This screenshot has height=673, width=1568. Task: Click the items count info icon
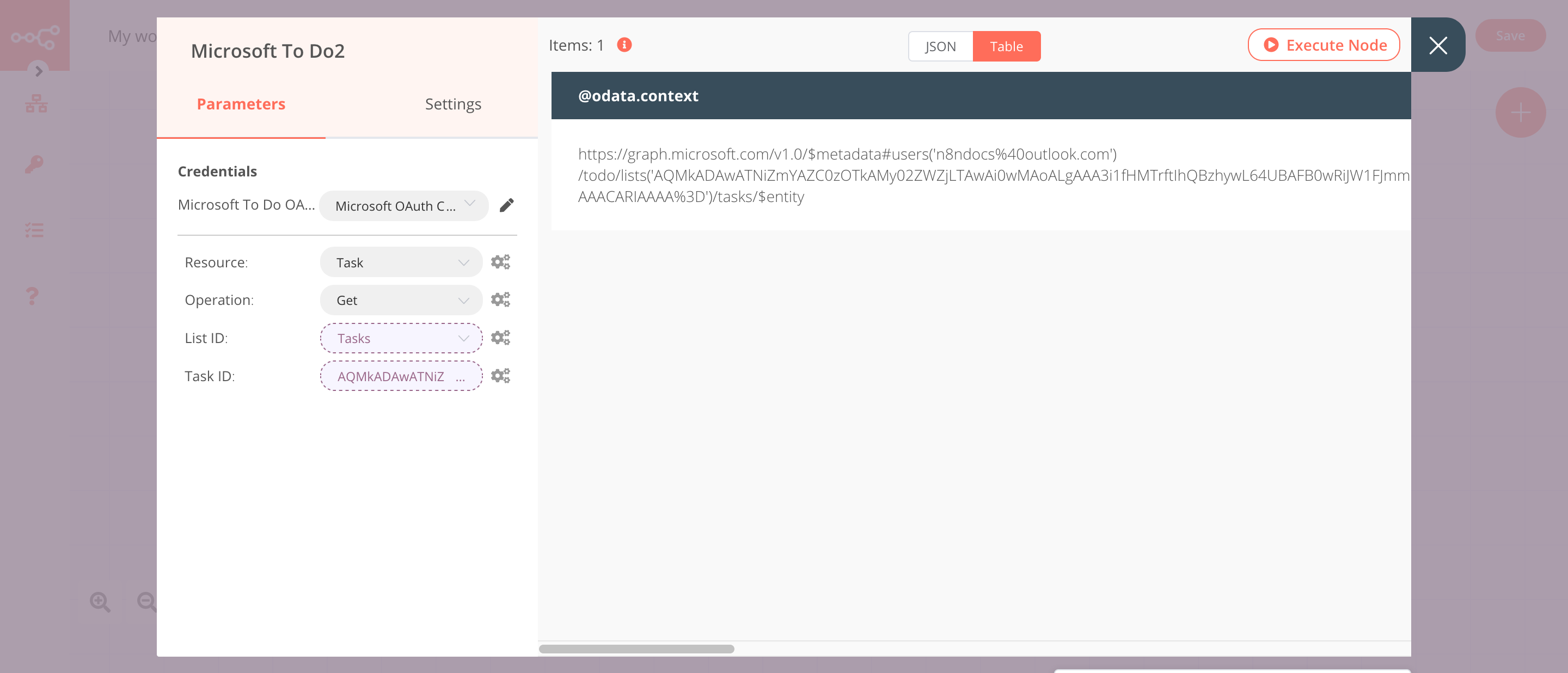click(x=625, y=44)
